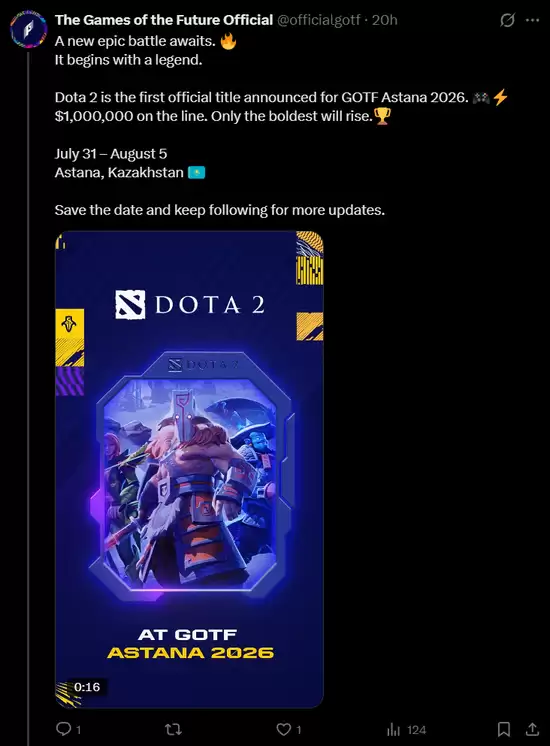Open the three-dot more options menu

click(532, 20)
